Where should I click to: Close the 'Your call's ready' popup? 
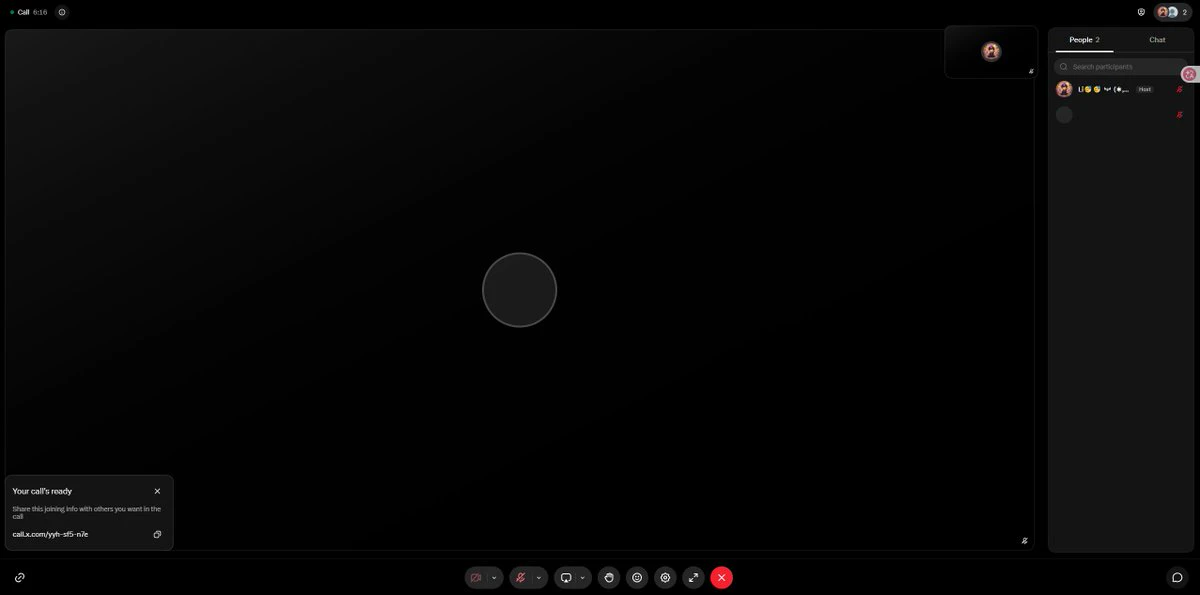(157, 491)
